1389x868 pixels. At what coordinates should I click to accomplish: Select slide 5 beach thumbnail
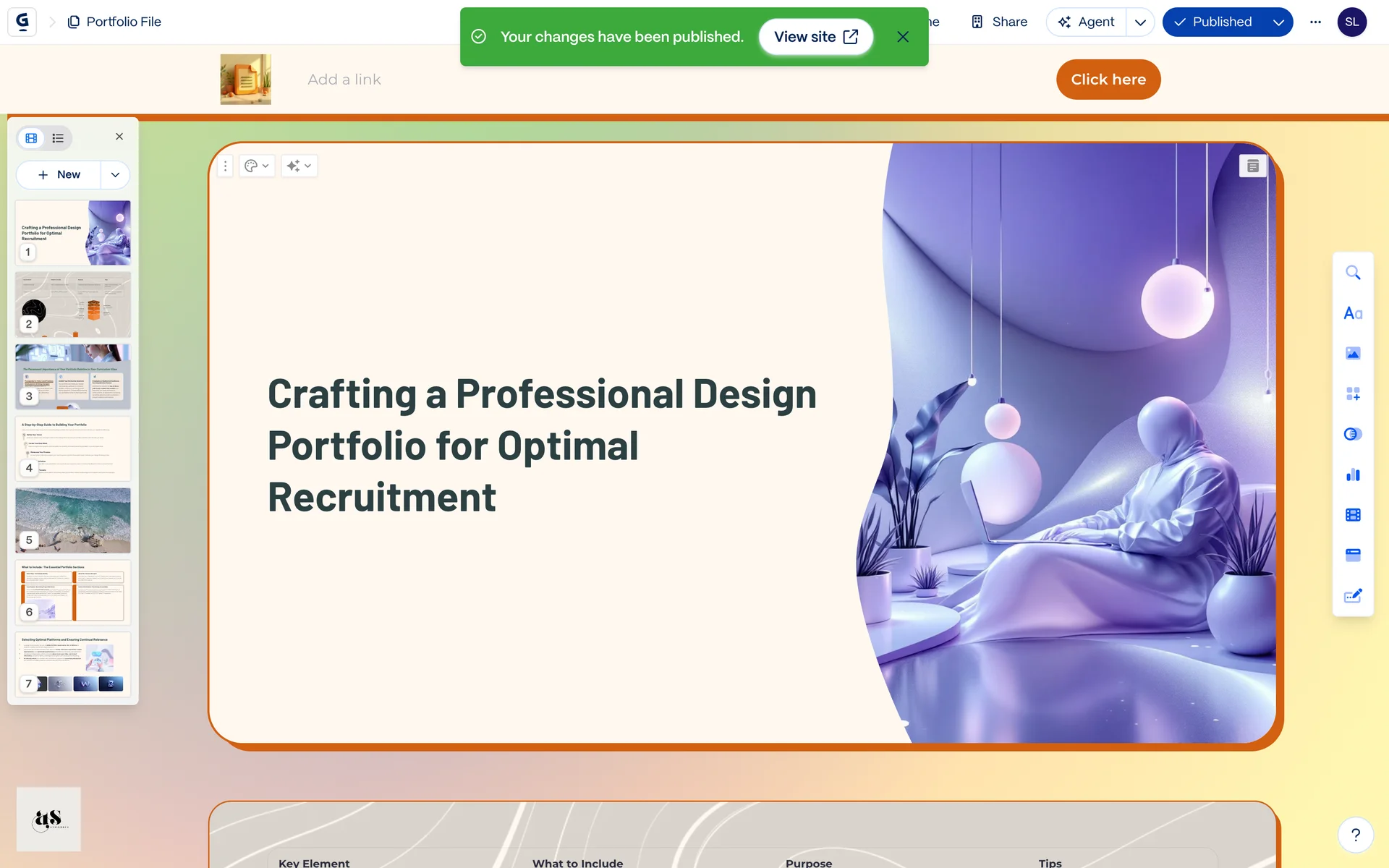click(73, 520)
